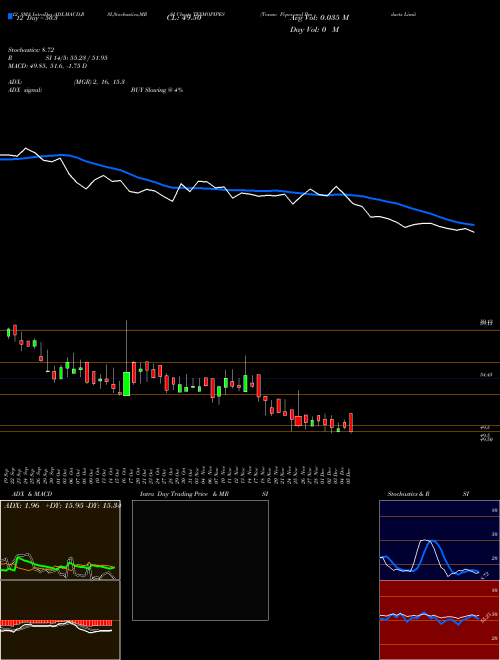Click the last red candlestick on the price chart
The width and height of the screenshot is (500, 660).
click(x=351, y=422)
